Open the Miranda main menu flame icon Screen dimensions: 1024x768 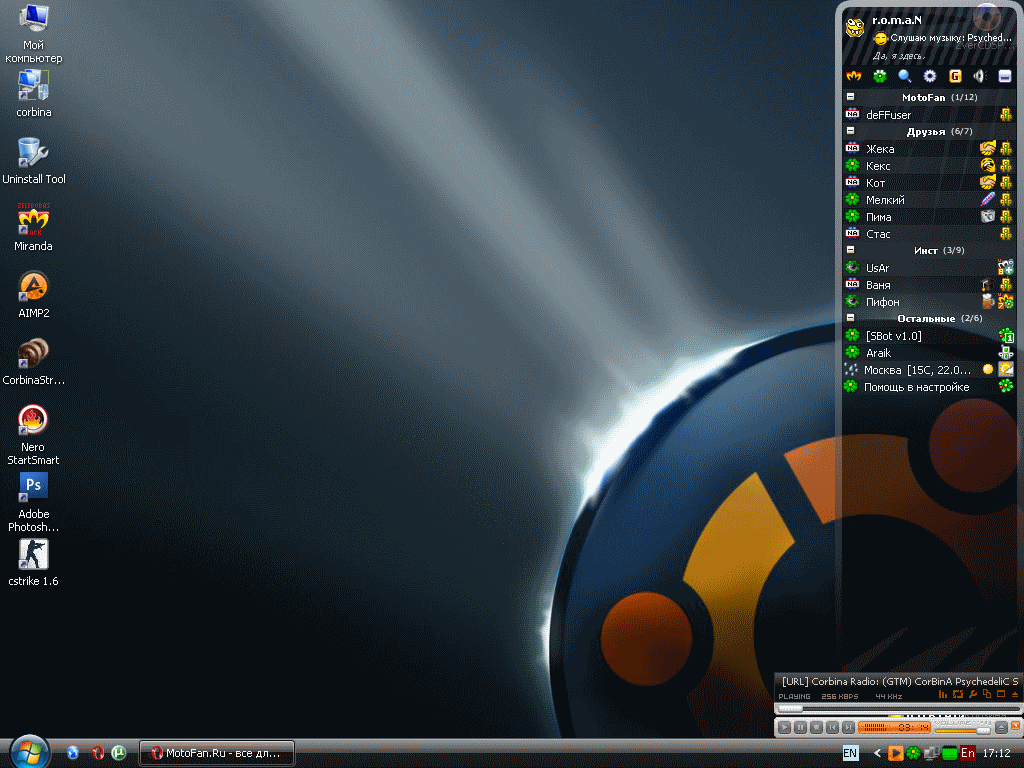tap(854, 76)
